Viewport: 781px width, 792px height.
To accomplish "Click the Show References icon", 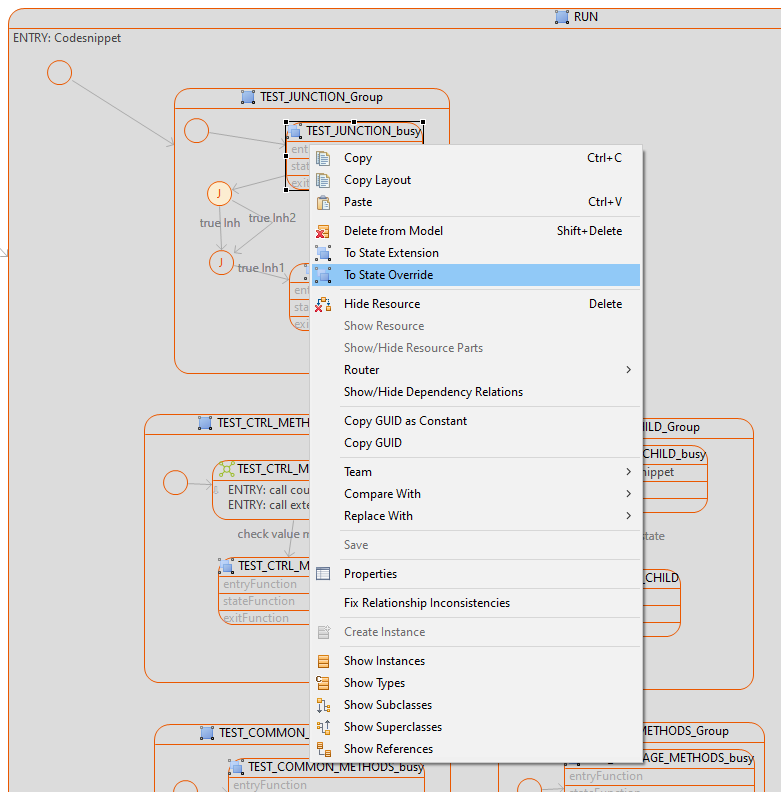I will tap(323, 749).
